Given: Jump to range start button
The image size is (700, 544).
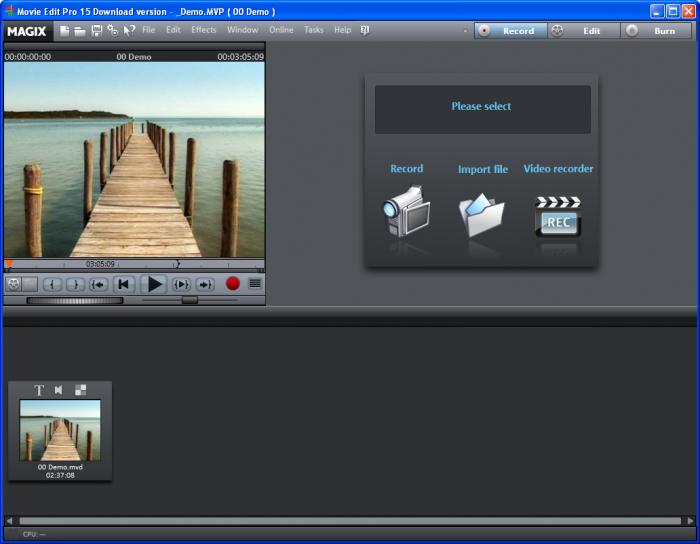Looking at the screenshot, I should [x=98, y=284].
